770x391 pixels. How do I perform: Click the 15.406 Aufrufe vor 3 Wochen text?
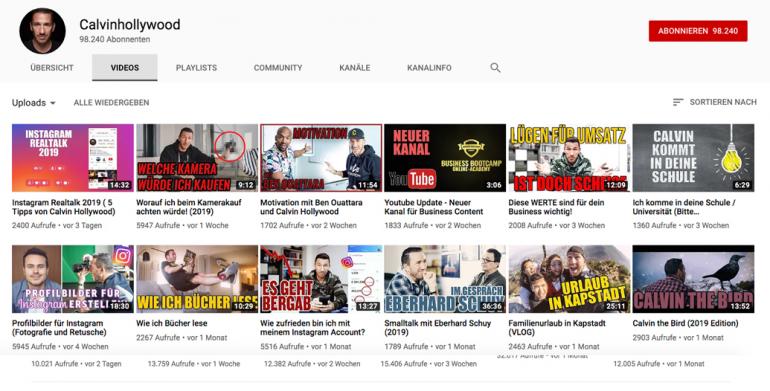click(x=429, y=364)
